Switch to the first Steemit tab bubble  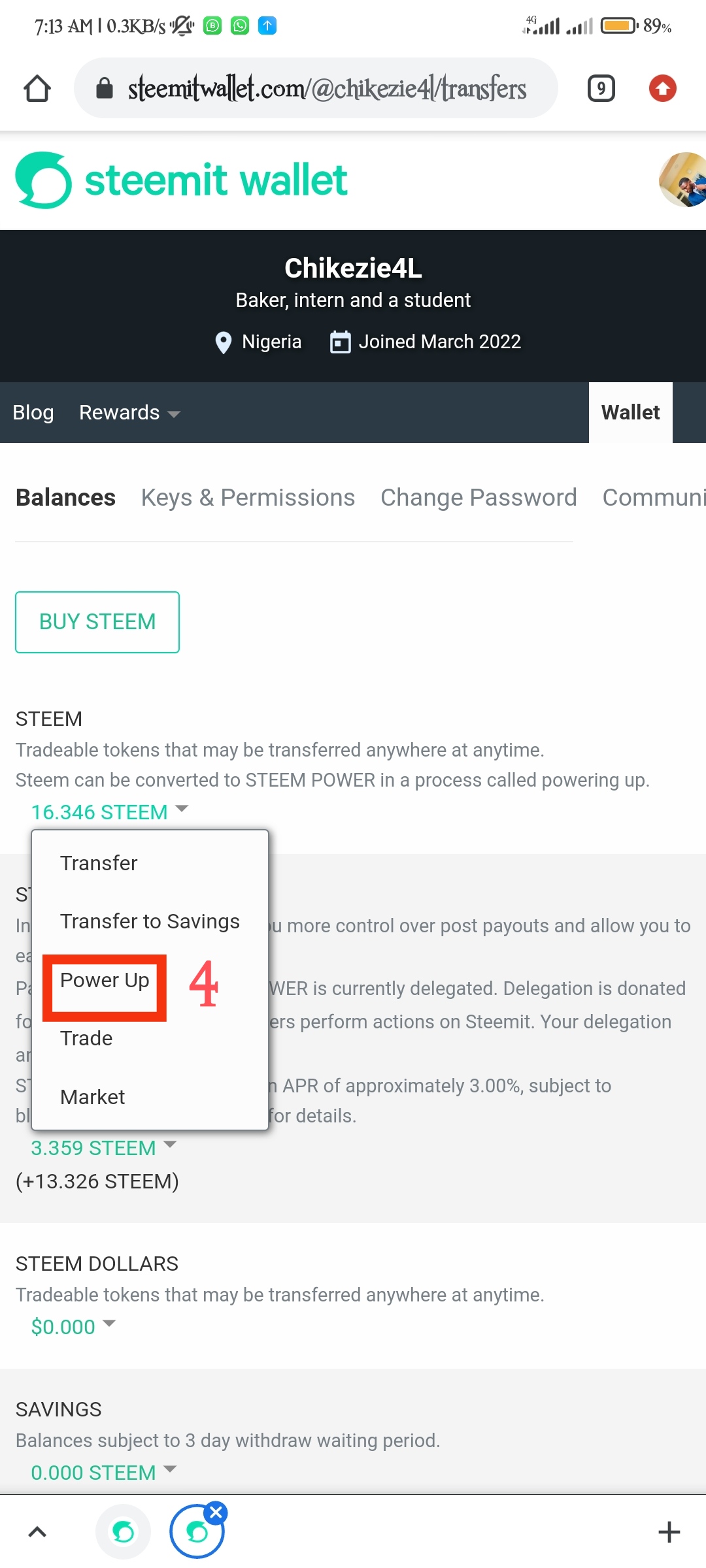(x=123, y=1532)
